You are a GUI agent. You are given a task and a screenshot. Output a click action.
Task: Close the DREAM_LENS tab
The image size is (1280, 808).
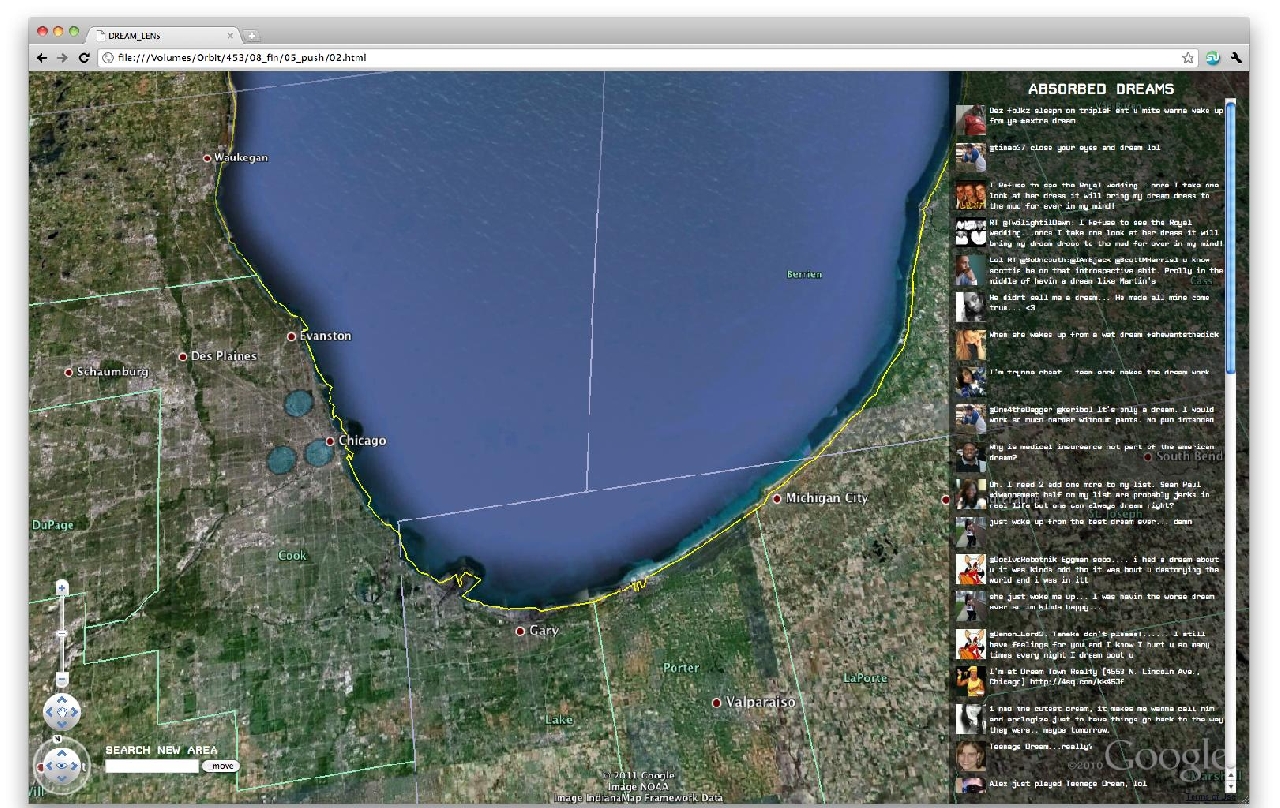click(x=230, y=35)
